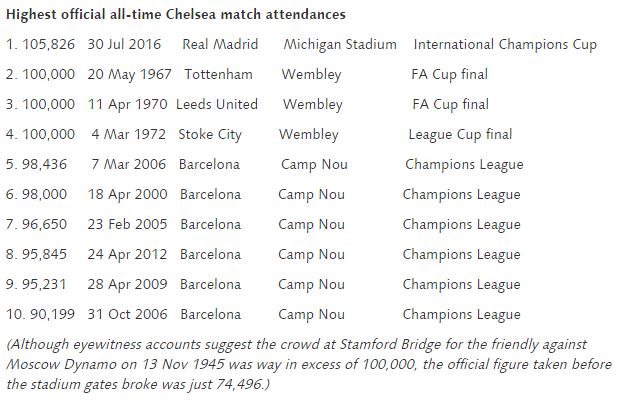The width and height of the screenshot is (631, 414).
Task: Click the 95,231 attendance figure
Action: coord(44,284)
